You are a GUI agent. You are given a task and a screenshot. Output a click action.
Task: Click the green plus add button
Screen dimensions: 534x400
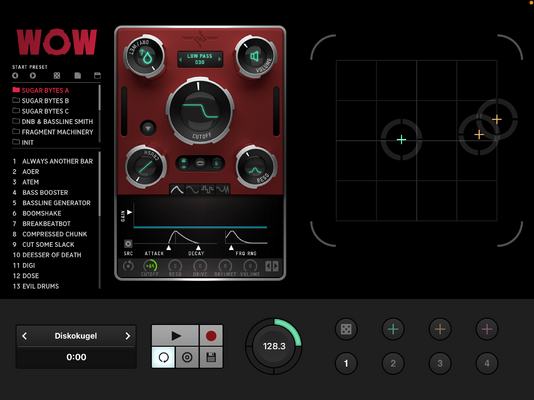pos(393,329)
